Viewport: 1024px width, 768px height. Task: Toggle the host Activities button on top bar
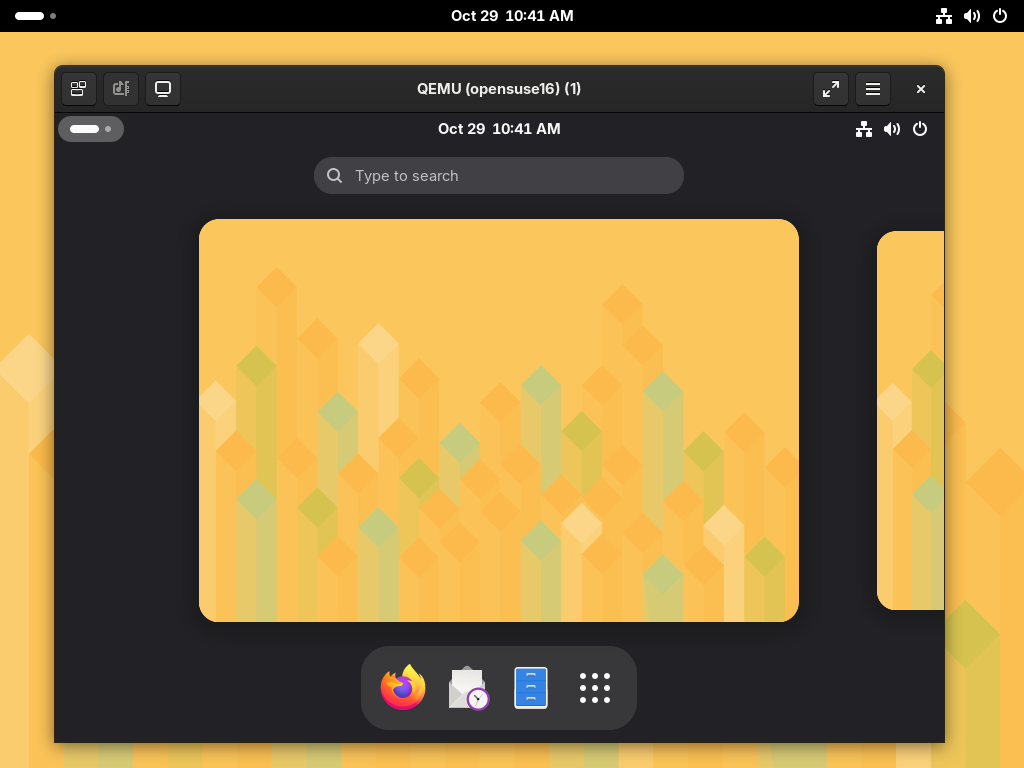[x=35, y=16]
